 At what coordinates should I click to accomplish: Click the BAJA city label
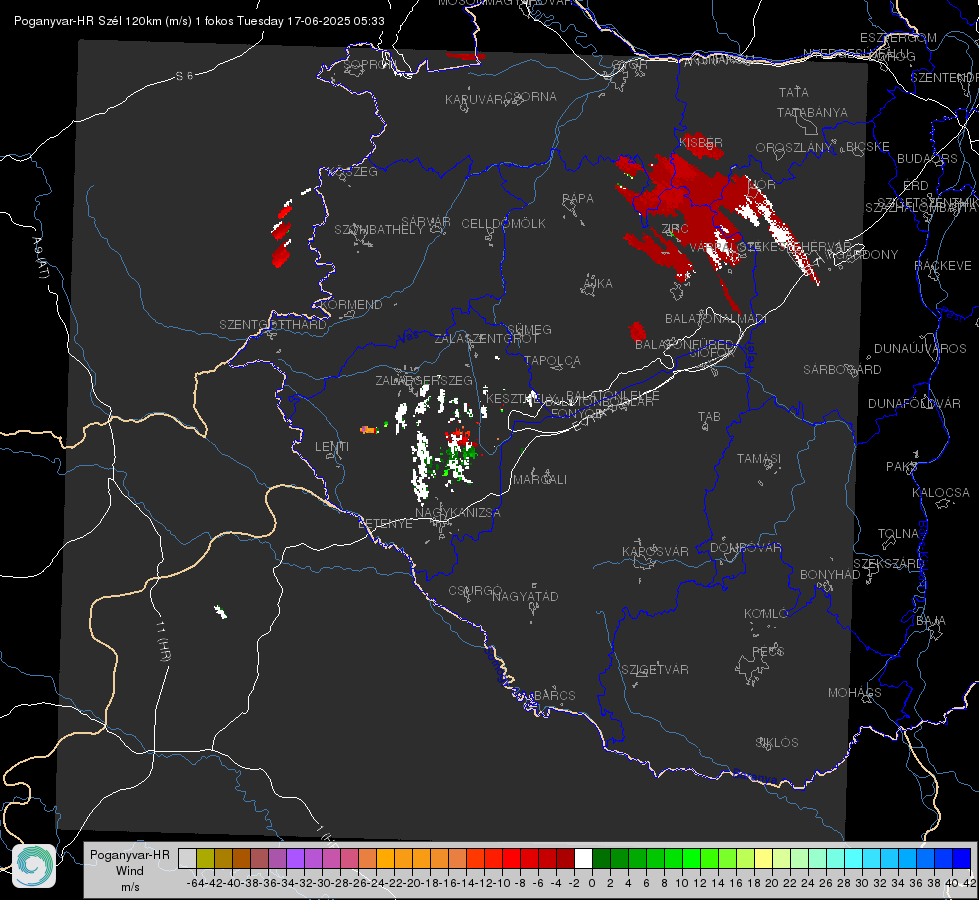point(931,621)
